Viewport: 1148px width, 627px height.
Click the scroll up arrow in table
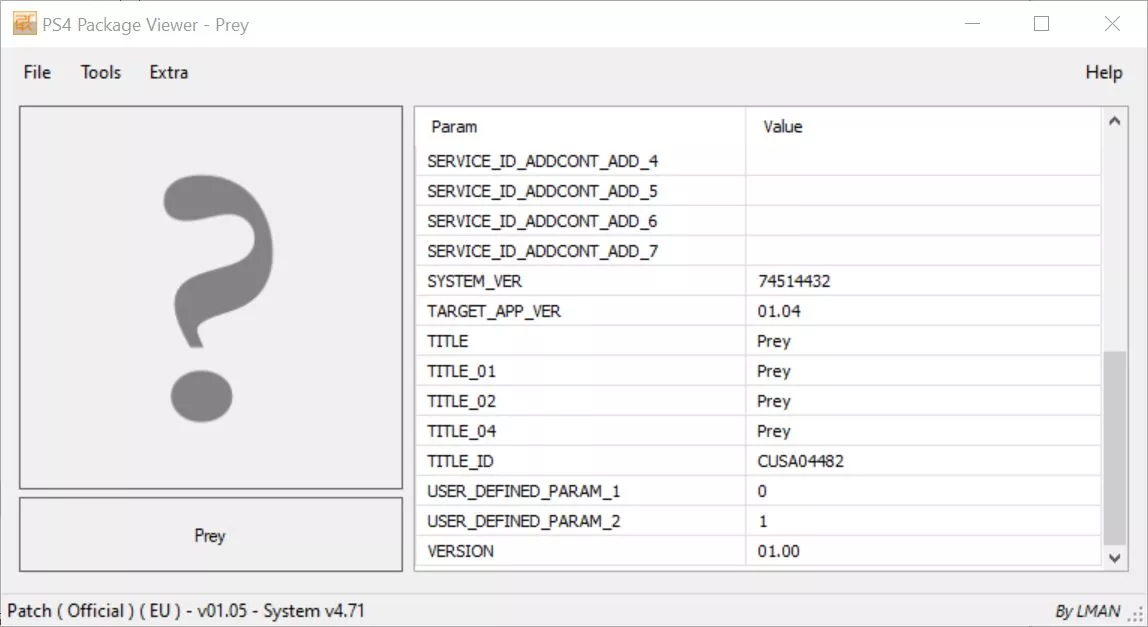point(1115,122)
